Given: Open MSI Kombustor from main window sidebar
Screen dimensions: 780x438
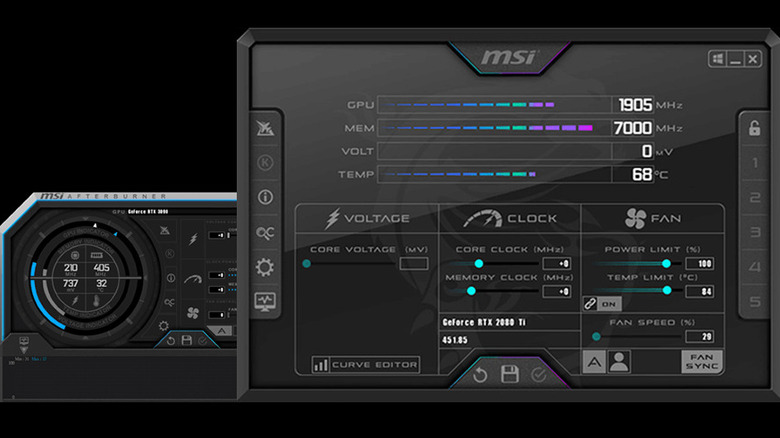Looking at the screenshot, I should [265, 128].
